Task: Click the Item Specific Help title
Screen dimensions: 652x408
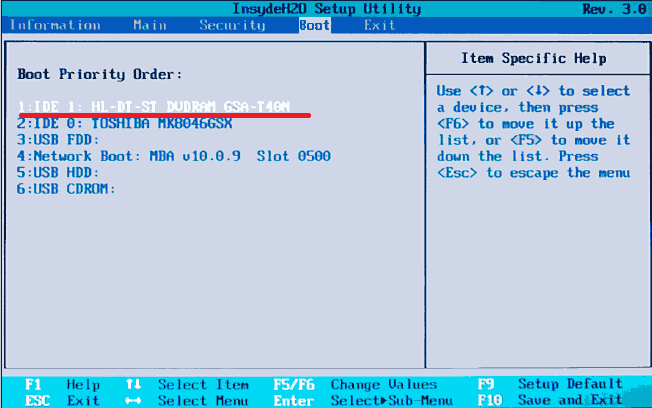Action: [533, 58]
